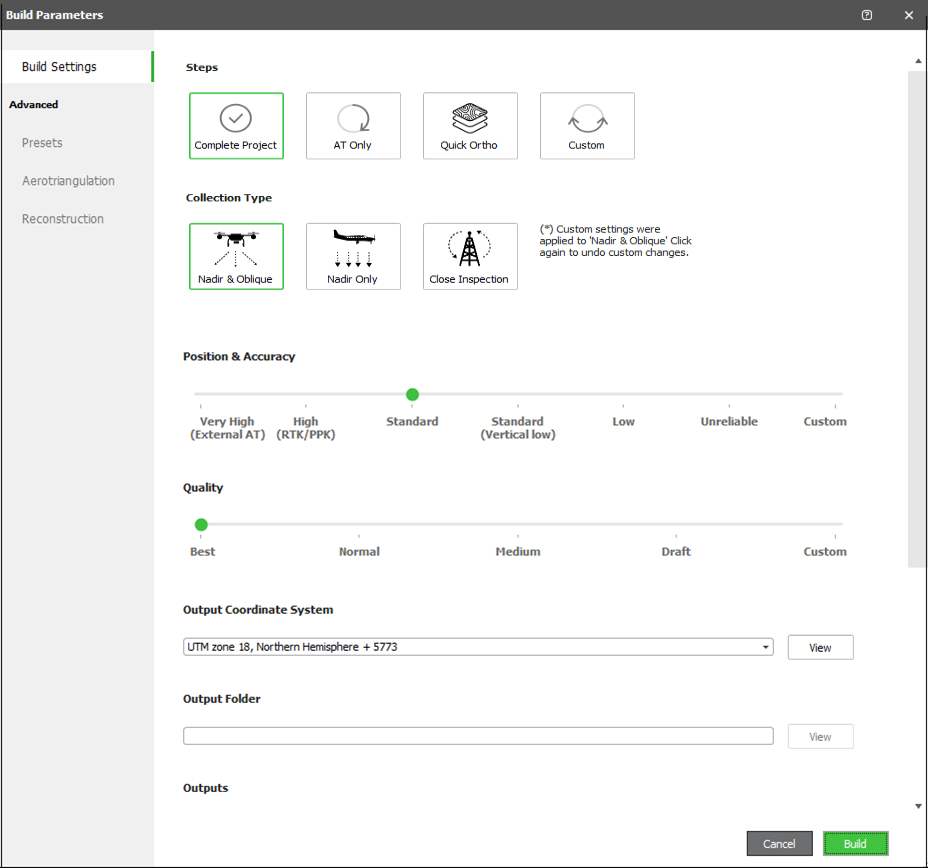This screenshot has height=868, width=928.
Task: Click the Output Folder text field
Action: (x=478, y=736)
